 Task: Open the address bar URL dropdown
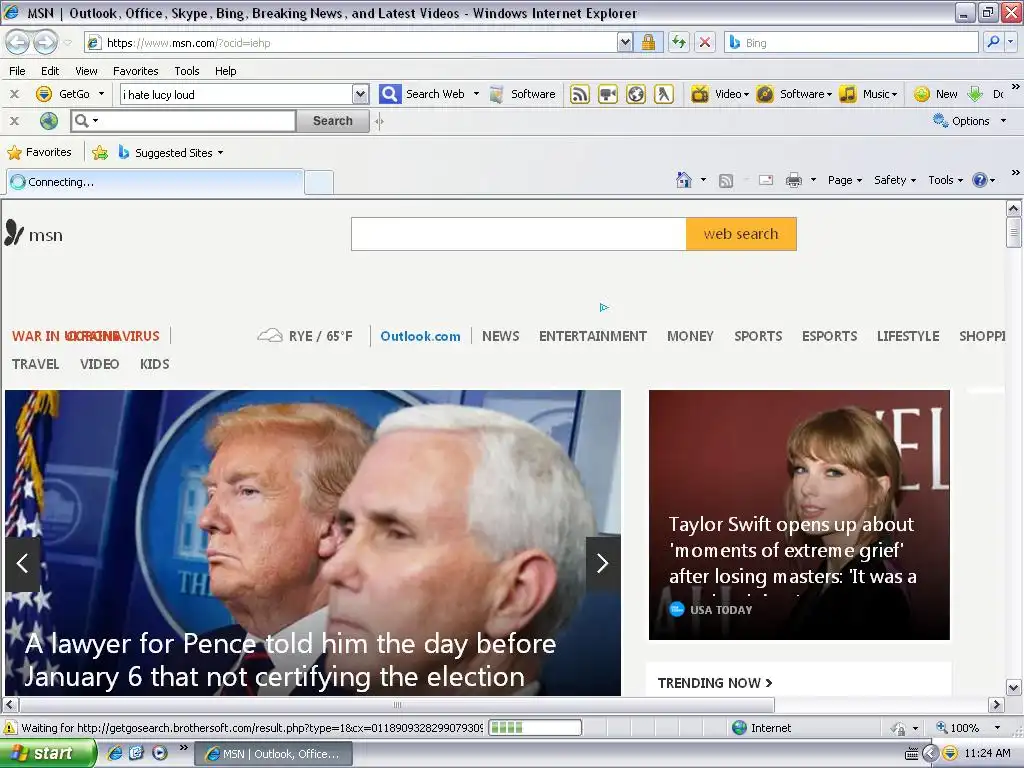click(625, 42)
